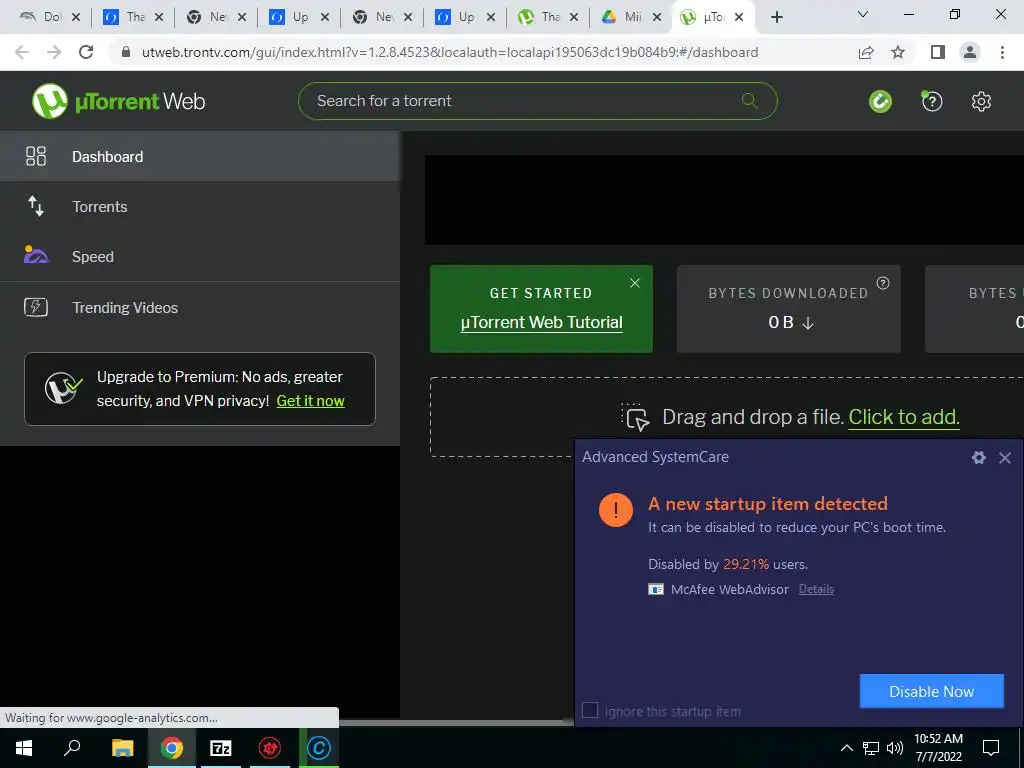Go back in browser history
Screen dimensions: 1024x768
tap(22, 52)
